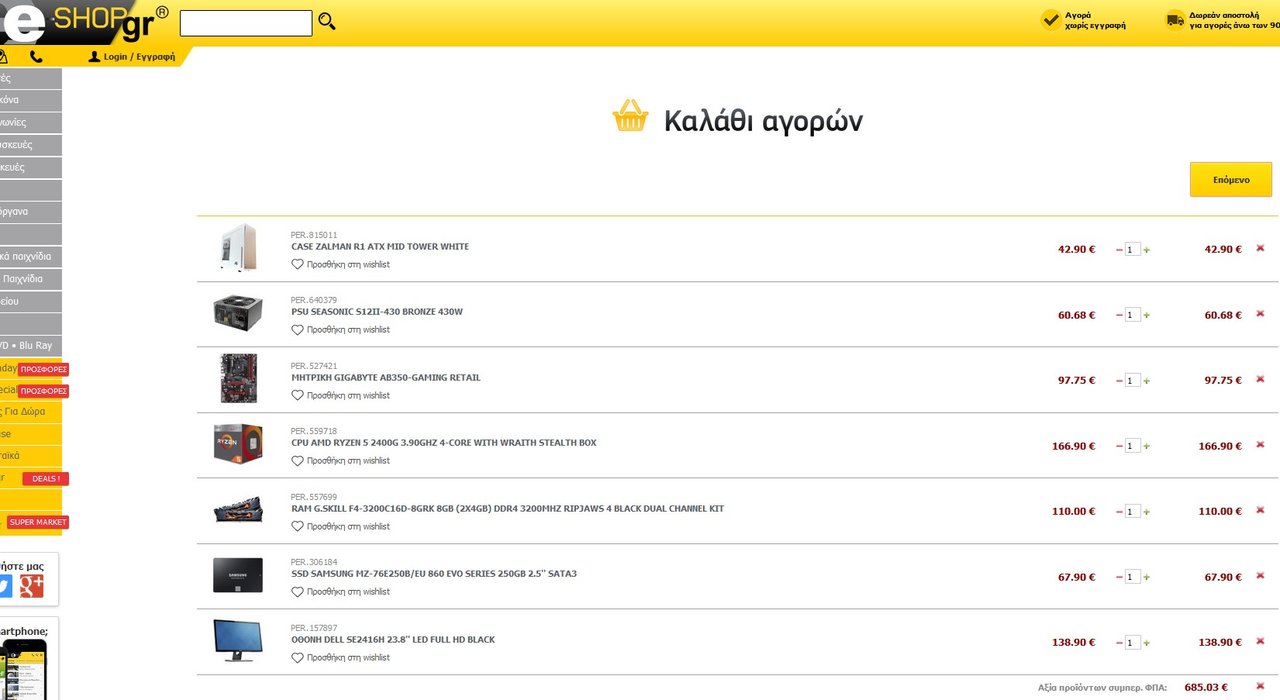1280x700 pixels.
Task: Click the phone contact icon
Action: 37,57
